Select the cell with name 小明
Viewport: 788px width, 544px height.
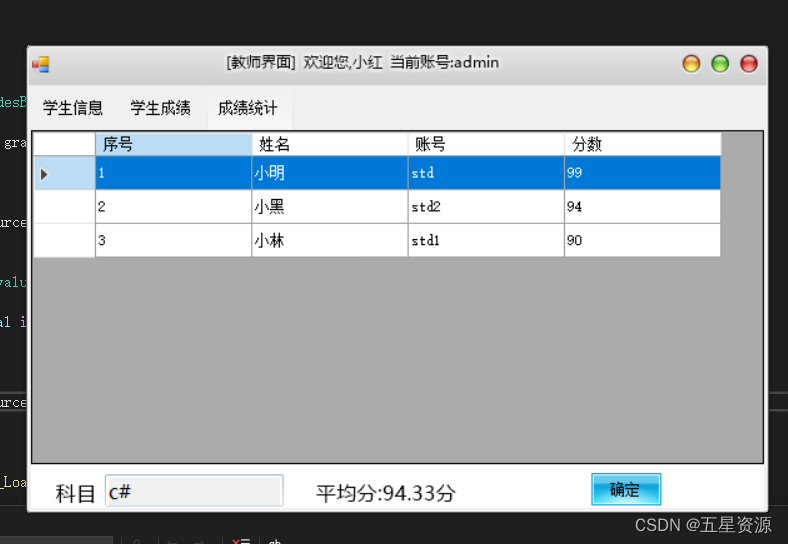pyautogui.click(x=330, y=173)
